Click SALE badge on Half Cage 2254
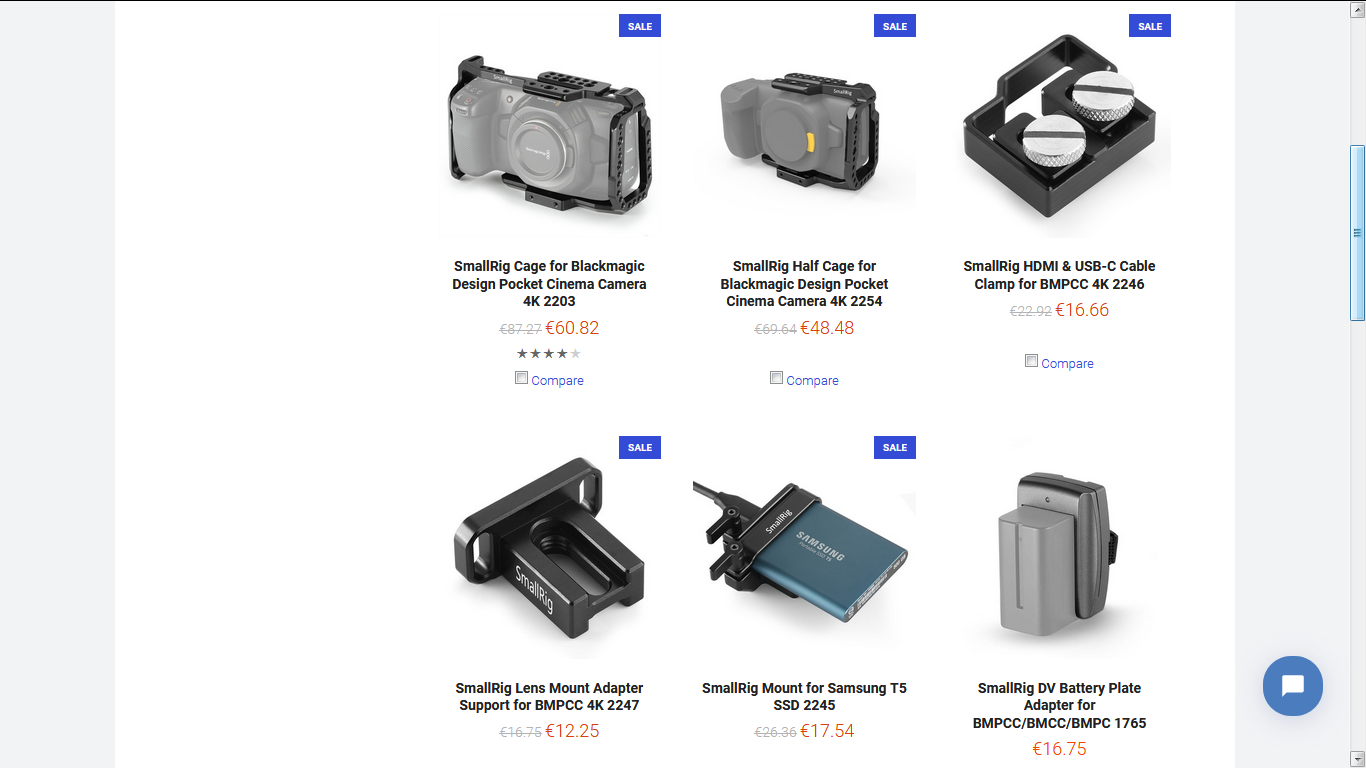Viewport: 1366px width, 768px height. [895, 26]
